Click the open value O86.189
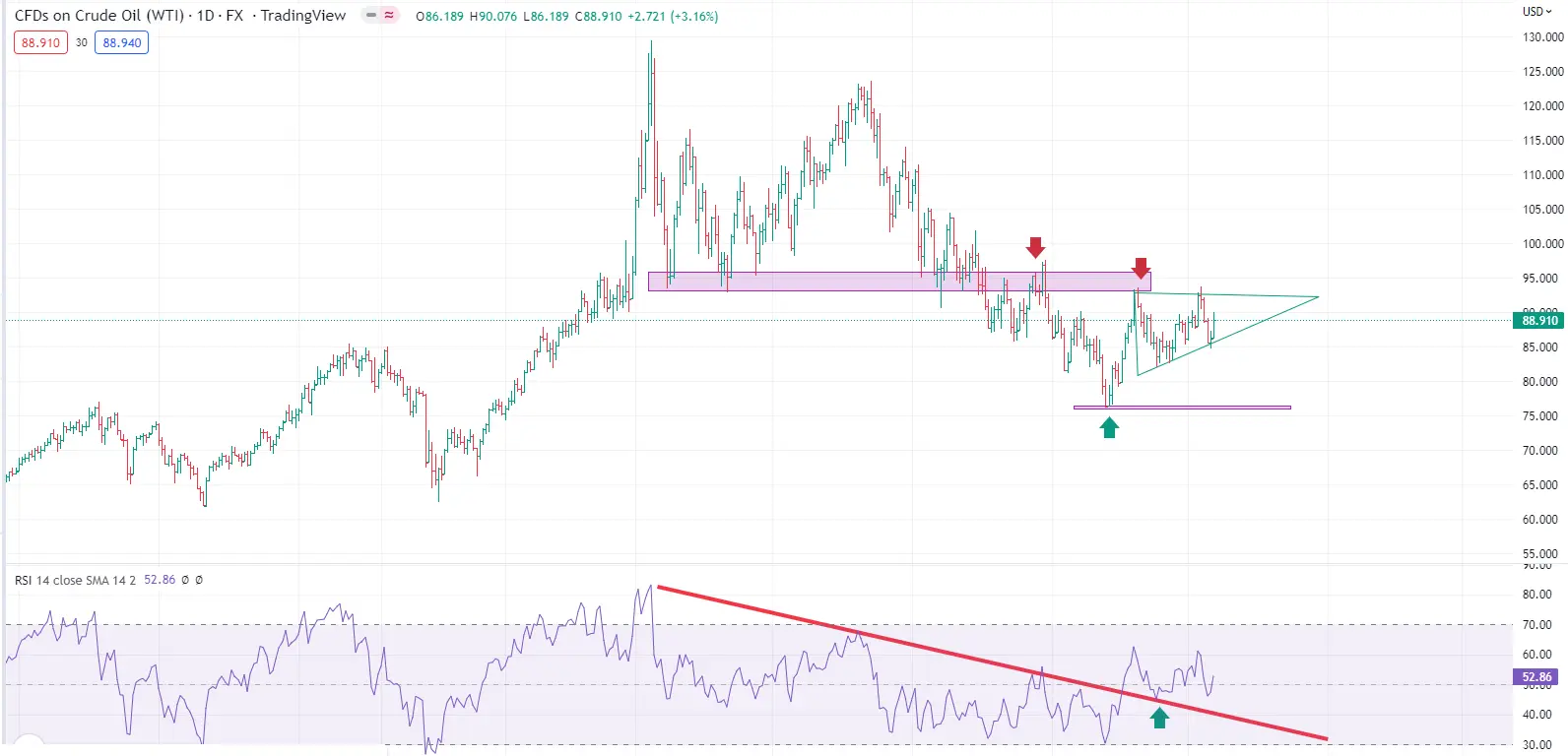This screenshot has height=756, width=1568. (439, 16)
